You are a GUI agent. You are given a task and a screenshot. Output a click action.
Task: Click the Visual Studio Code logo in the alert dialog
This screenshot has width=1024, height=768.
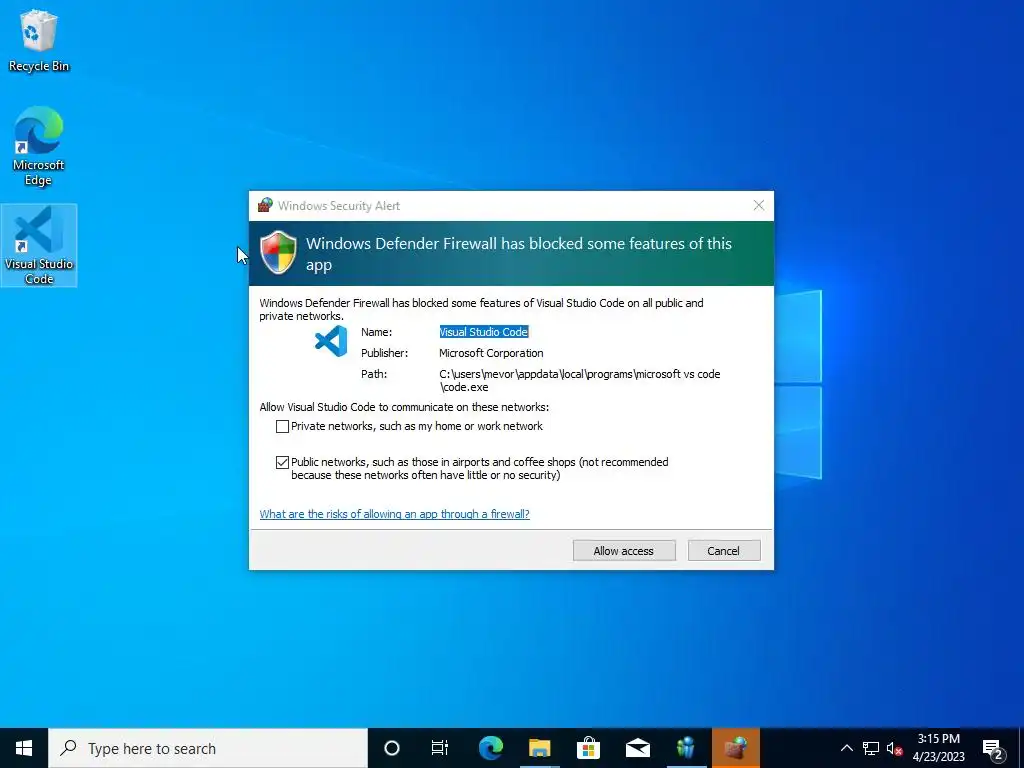click(331, 342)
